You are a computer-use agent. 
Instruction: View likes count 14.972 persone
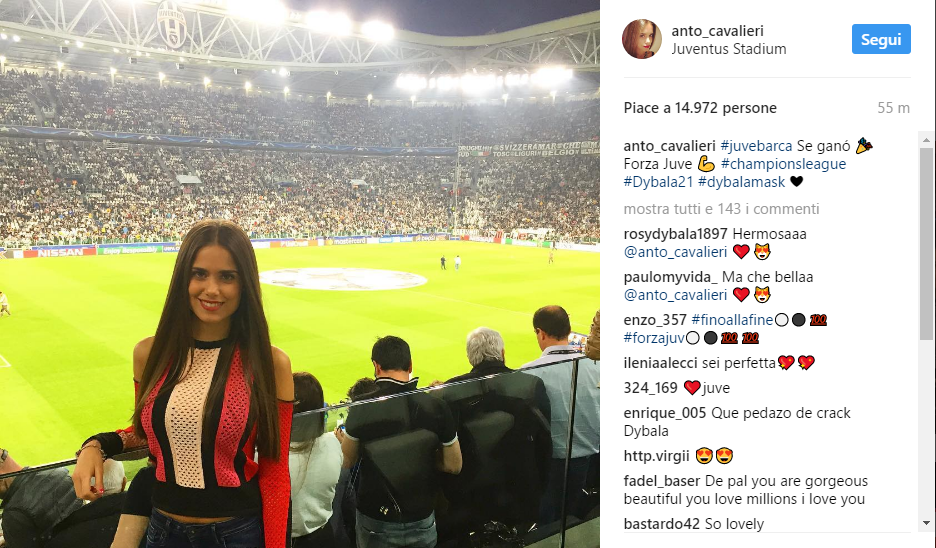click(700, 108)
